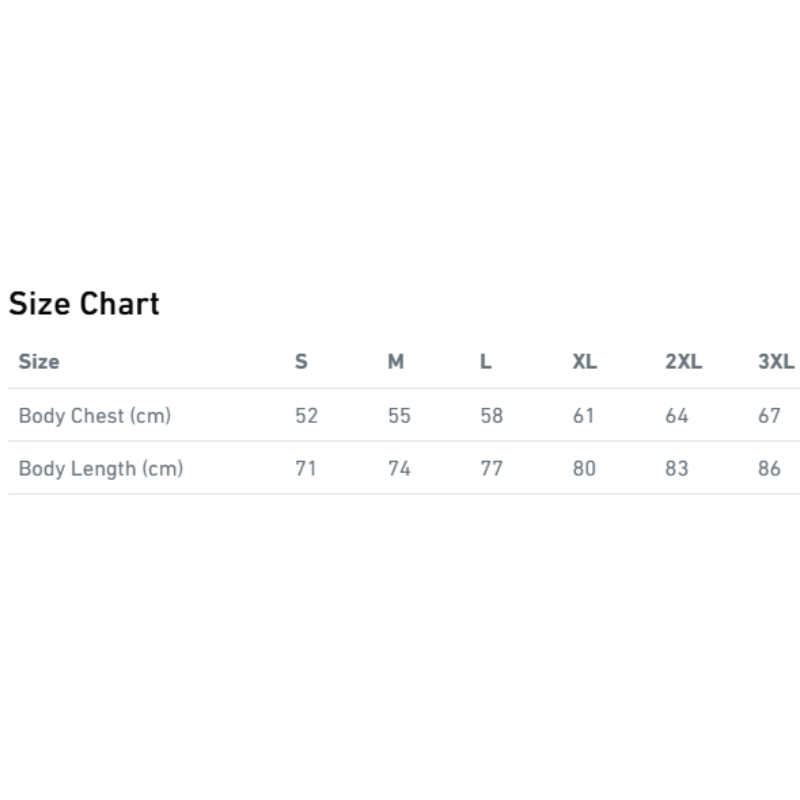Click length value 71 for size S
Viewport: 800px width, 800px height.
click(306, 467)
